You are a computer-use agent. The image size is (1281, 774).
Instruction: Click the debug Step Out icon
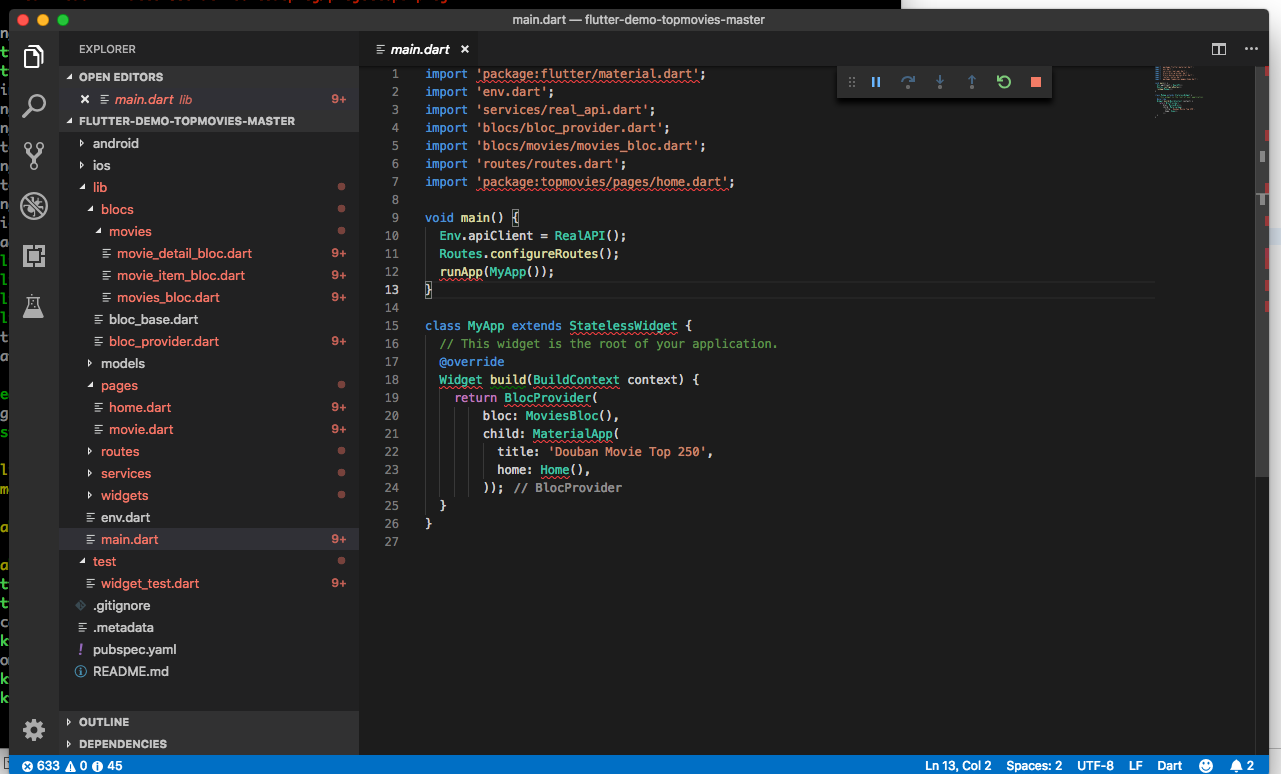(x=972, y=82)
